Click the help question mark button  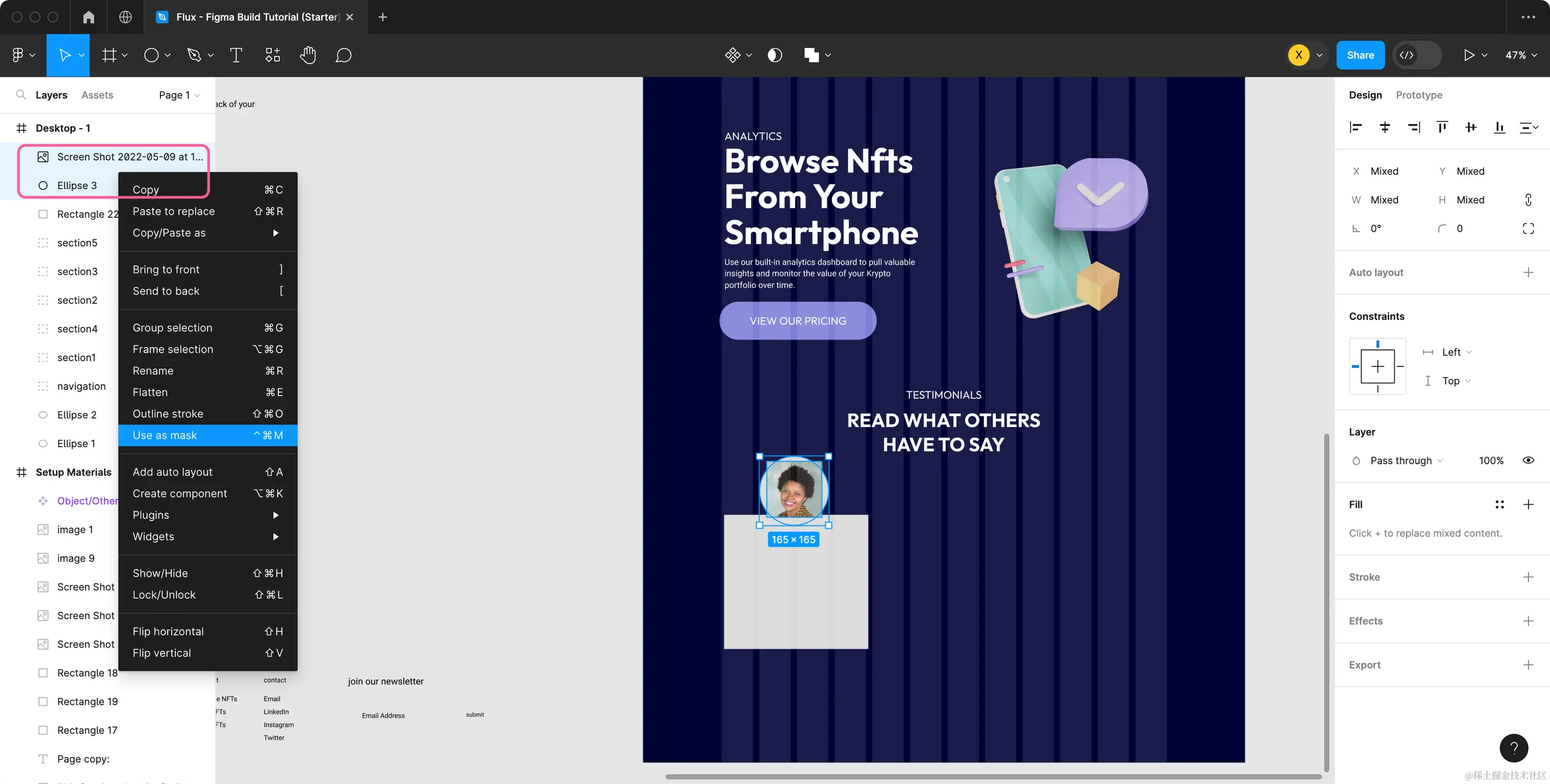(x=1513, y=748)
